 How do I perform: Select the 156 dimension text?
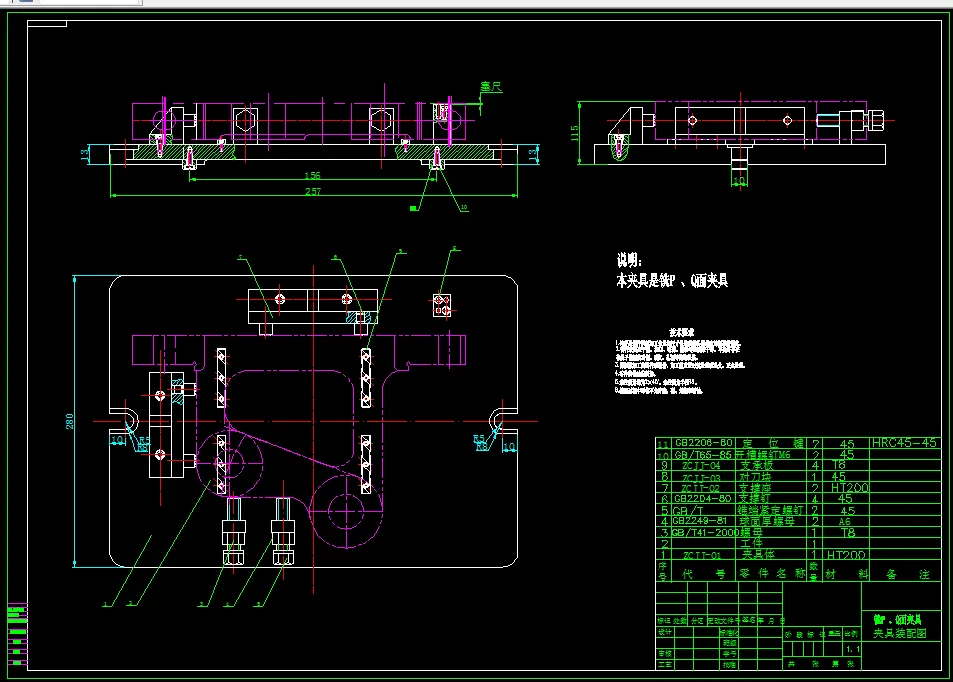point(312,176)
